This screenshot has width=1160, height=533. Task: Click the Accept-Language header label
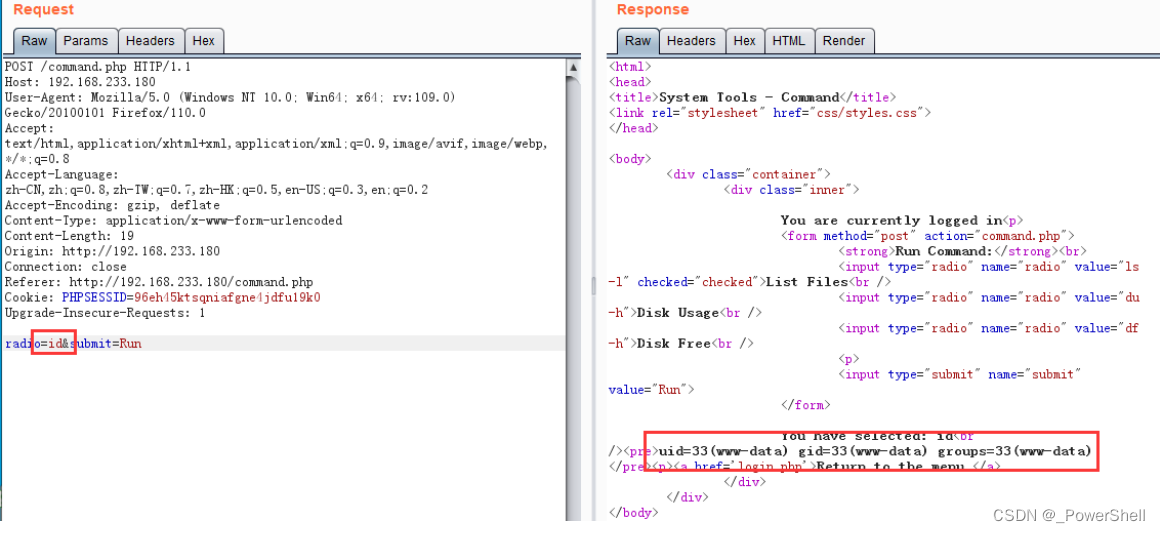pos(61,174)
